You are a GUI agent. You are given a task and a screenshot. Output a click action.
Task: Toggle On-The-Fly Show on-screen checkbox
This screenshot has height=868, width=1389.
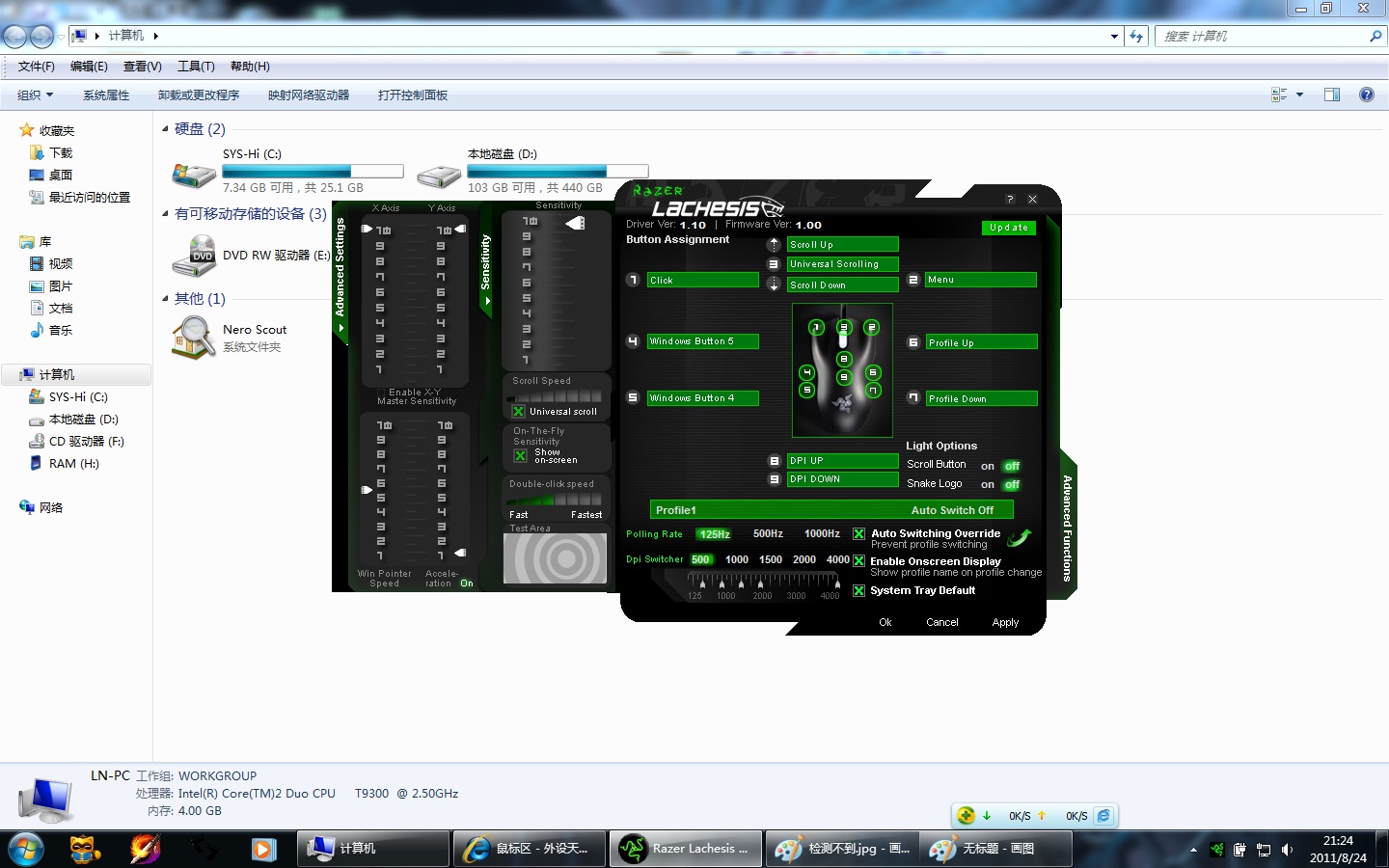point(520,455)
